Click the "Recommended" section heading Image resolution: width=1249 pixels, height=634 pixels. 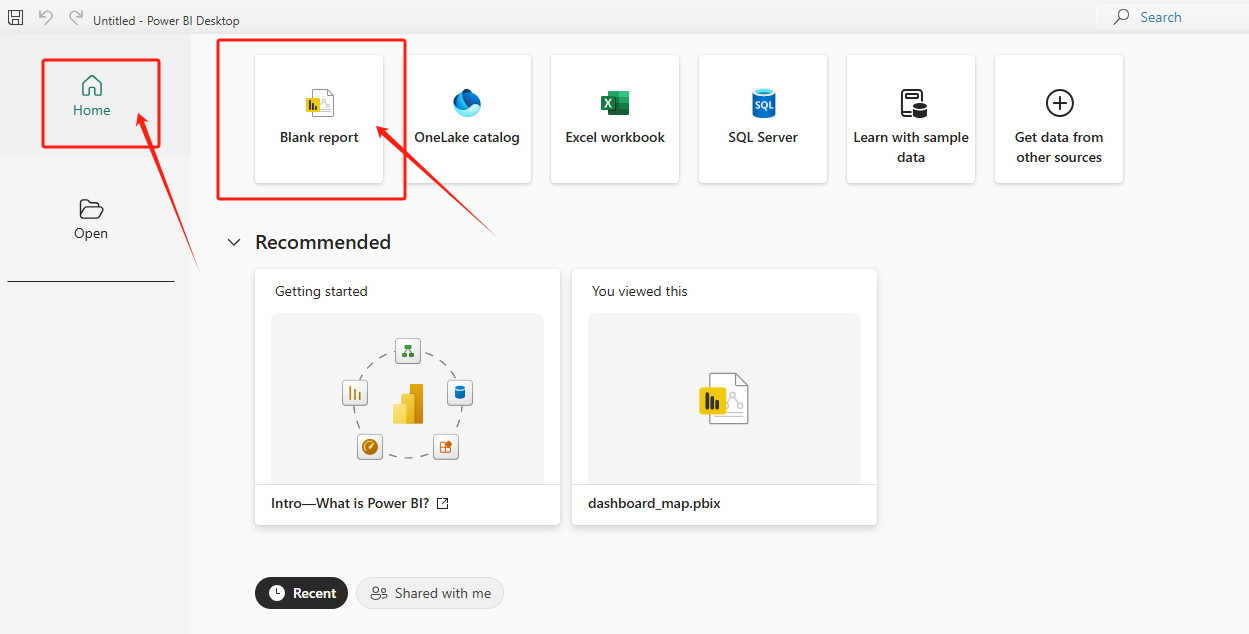[x=323, y=242]
